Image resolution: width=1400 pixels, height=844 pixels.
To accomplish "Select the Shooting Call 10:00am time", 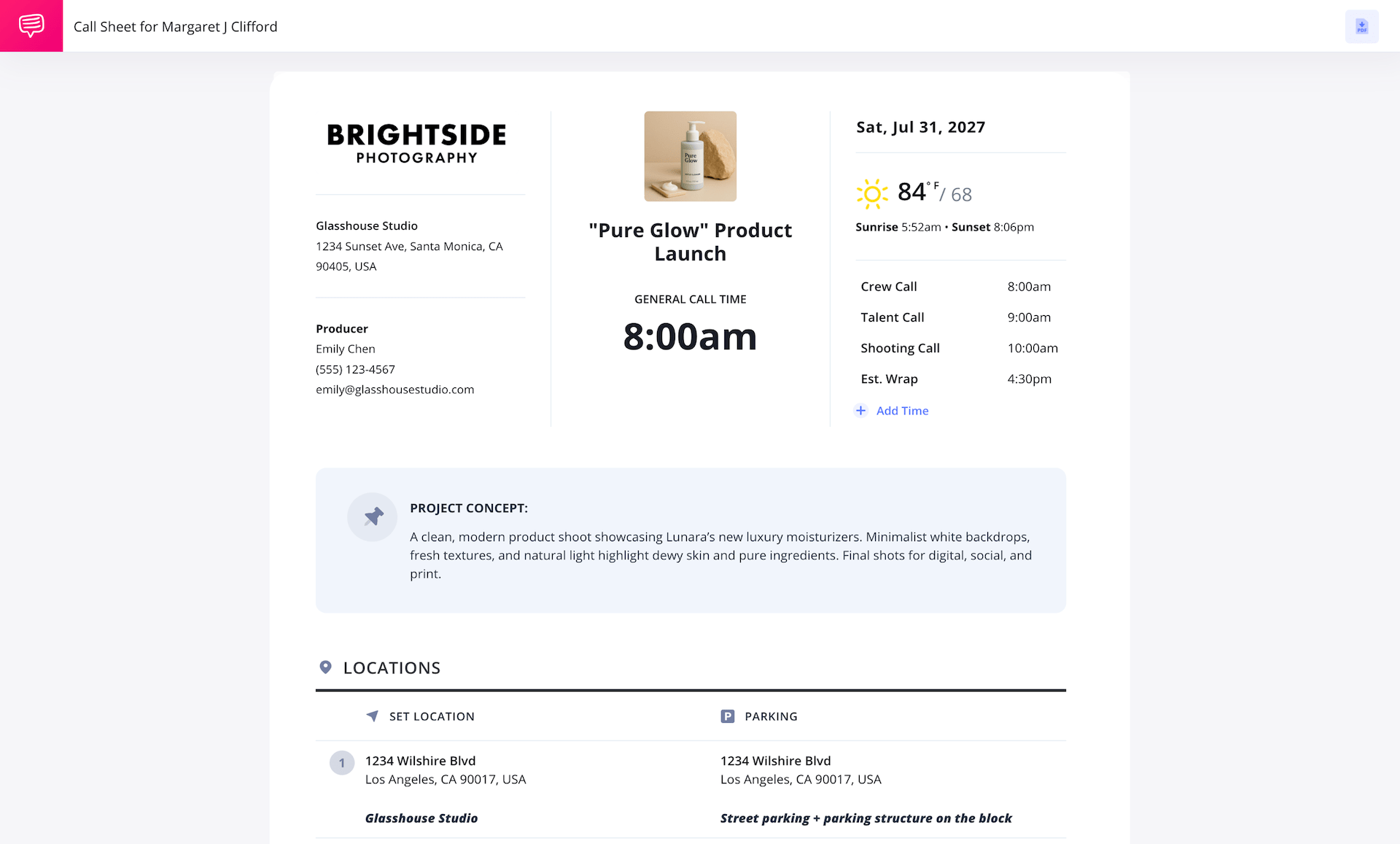I will point(1032,348).
